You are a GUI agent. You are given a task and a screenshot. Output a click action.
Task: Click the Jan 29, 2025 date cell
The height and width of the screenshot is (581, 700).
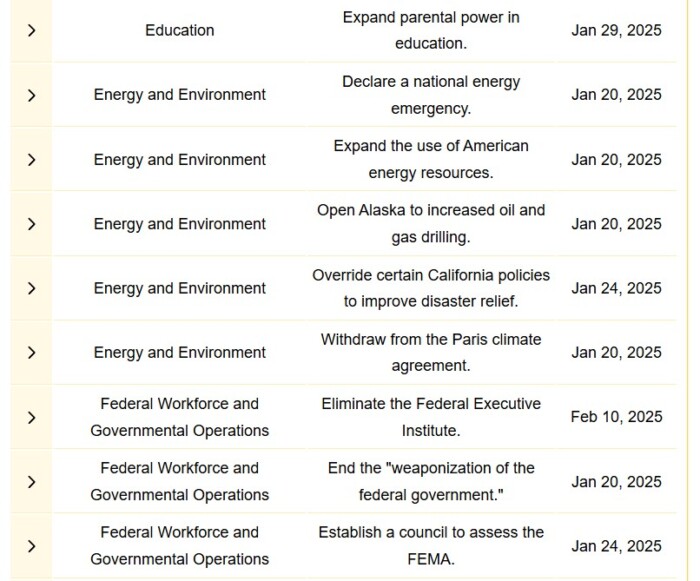[x=617, y=30]
